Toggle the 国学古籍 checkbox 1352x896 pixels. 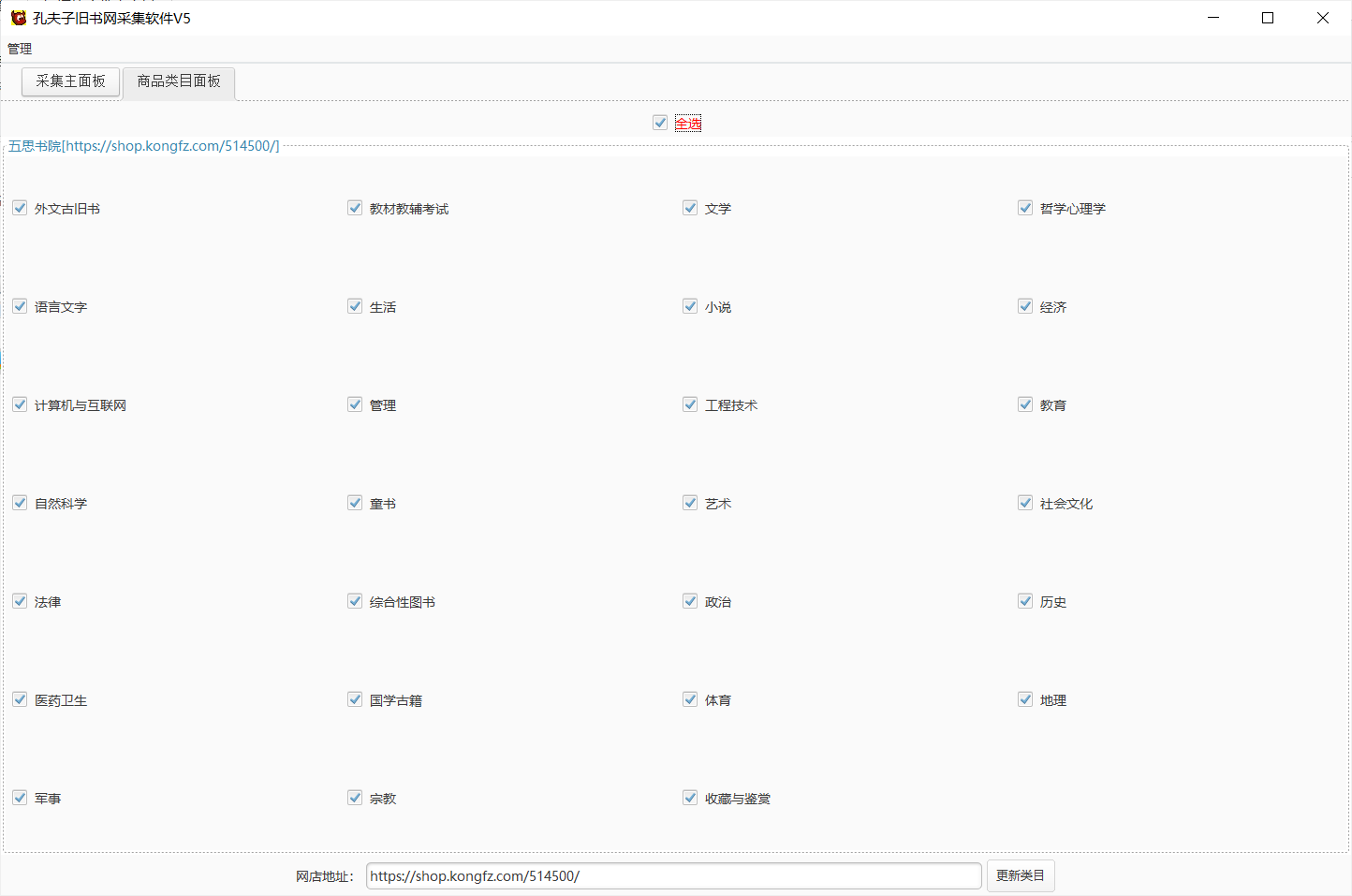(355, 699)
